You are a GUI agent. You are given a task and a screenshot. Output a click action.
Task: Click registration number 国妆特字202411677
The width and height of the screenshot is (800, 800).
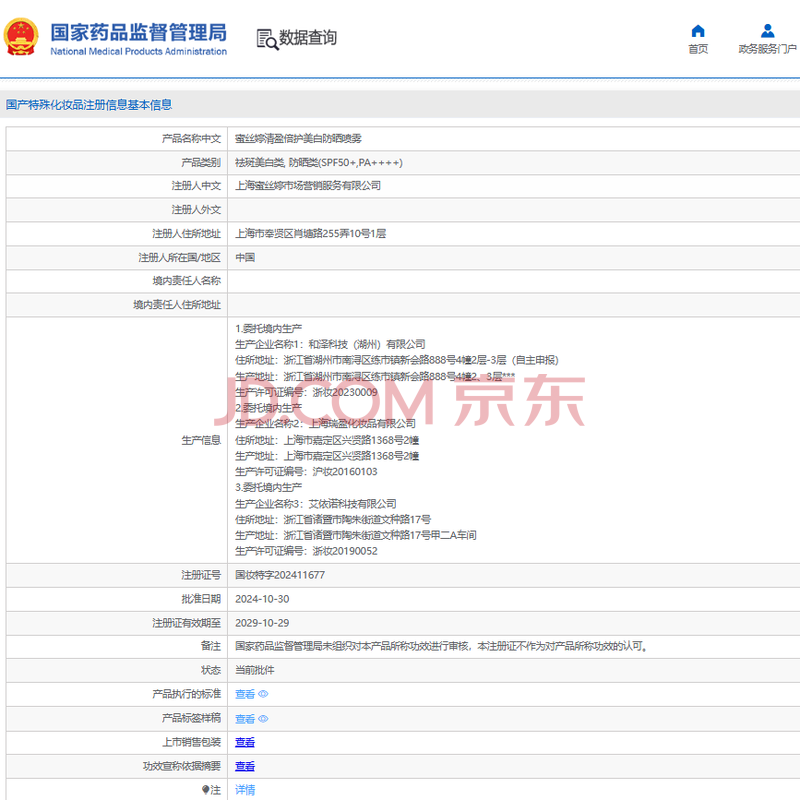[280, 575]
